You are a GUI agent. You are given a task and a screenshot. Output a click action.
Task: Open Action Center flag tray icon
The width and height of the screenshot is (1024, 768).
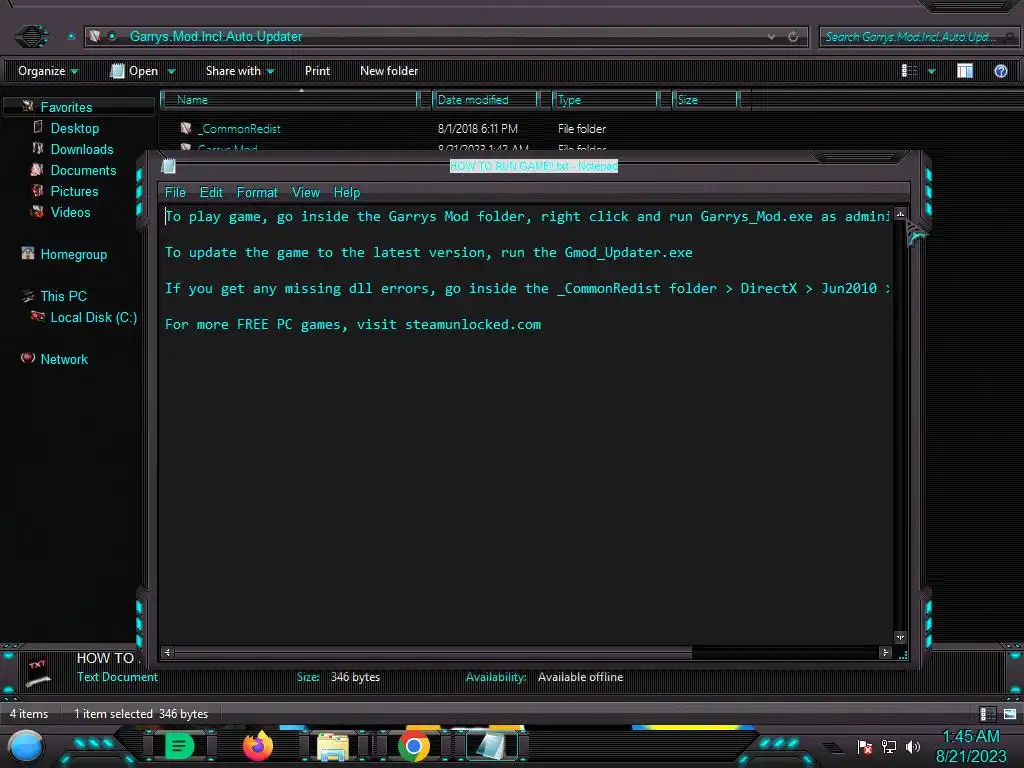(865, 746)
